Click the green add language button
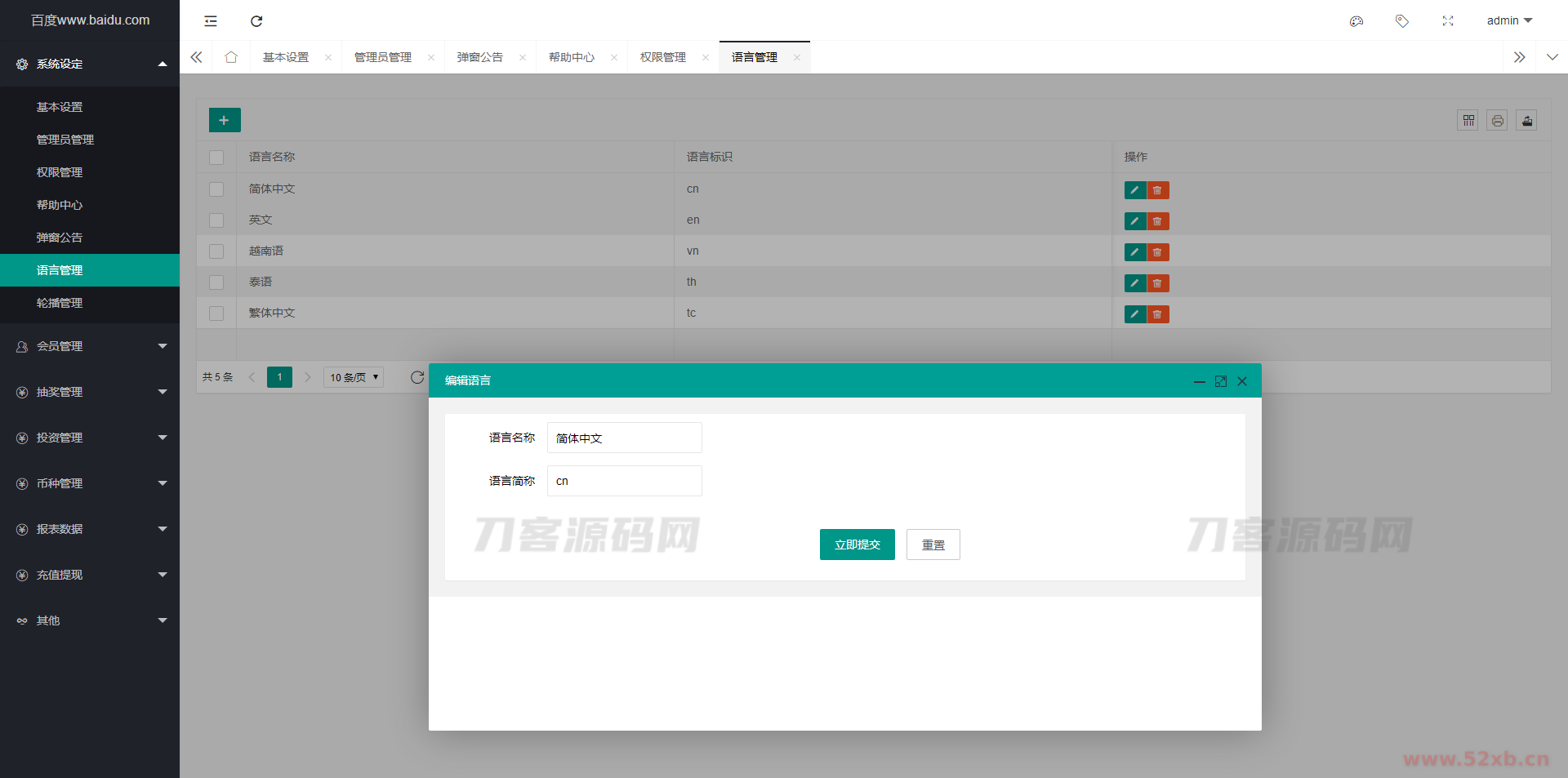The image size is (1568, 778). (225, 120)
